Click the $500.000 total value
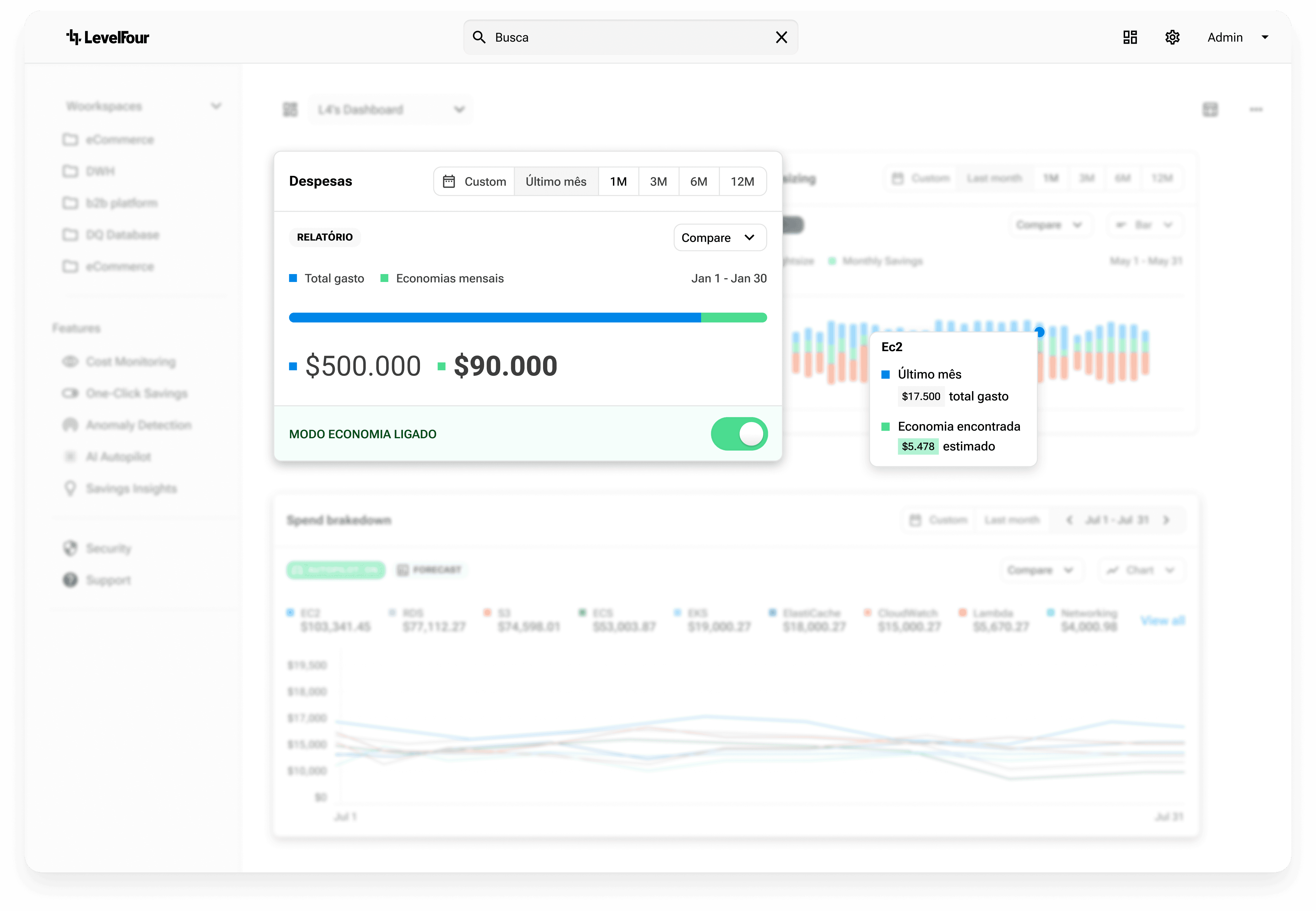Viewport: 1316px width, 911px height. coord(363,366)
